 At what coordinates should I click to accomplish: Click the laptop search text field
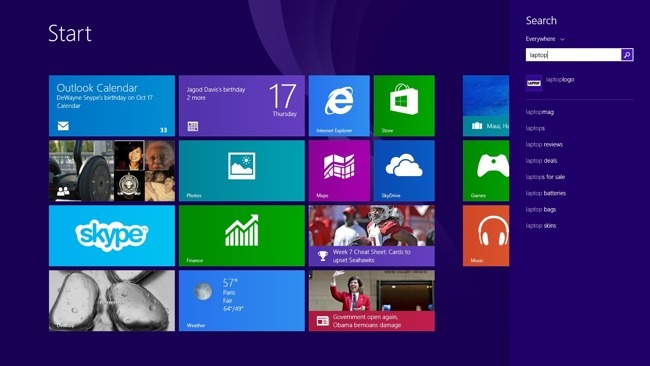573,55
